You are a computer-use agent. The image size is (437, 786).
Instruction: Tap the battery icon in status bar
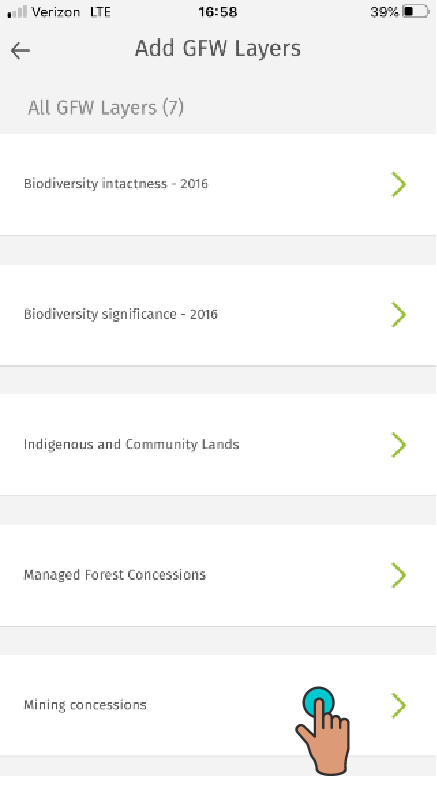(415, 11)
